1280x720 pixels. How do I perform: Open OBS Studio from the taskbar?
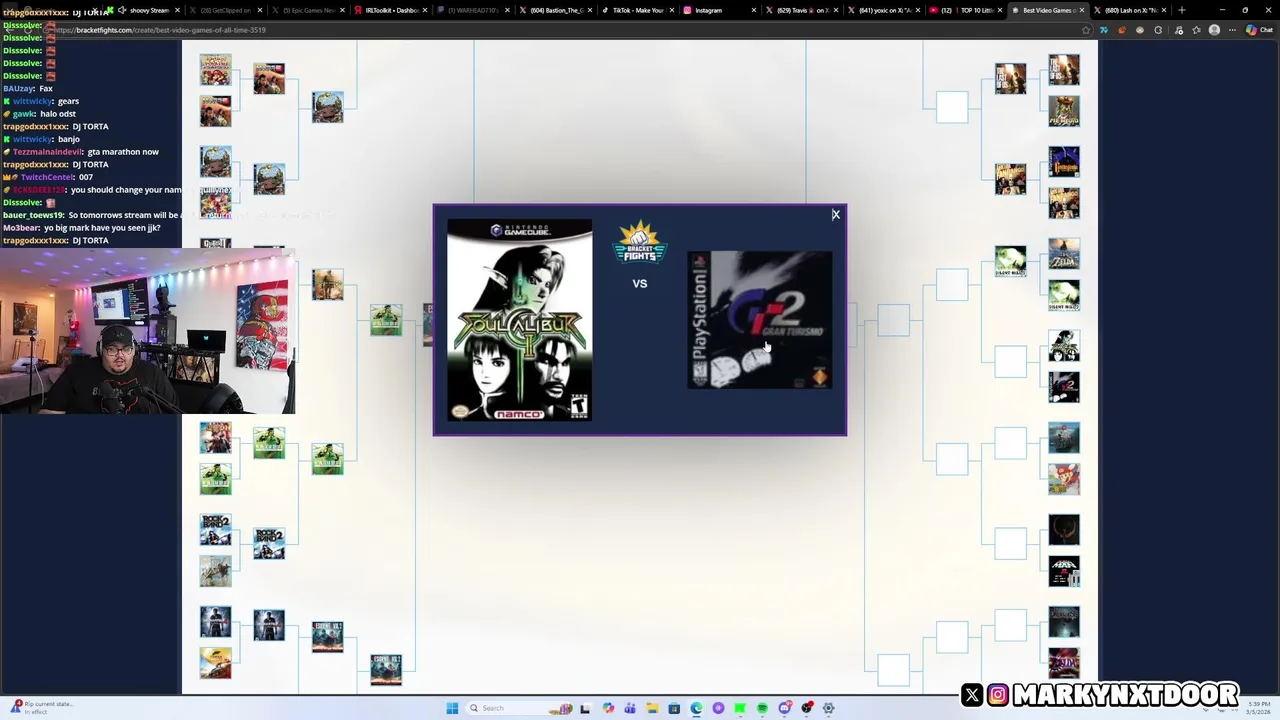coord(807,708)
